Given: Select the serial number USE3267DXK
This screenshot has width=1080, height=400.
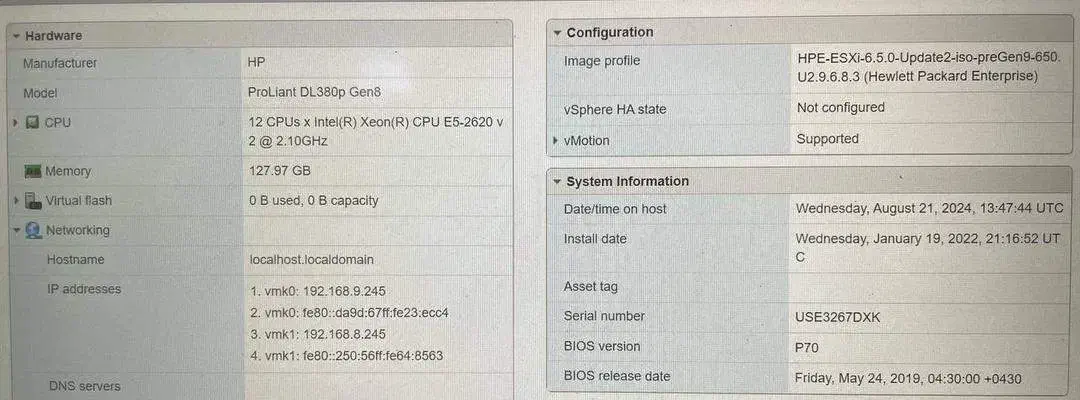Looking at the screenshot, I should (x=838, y=316).
